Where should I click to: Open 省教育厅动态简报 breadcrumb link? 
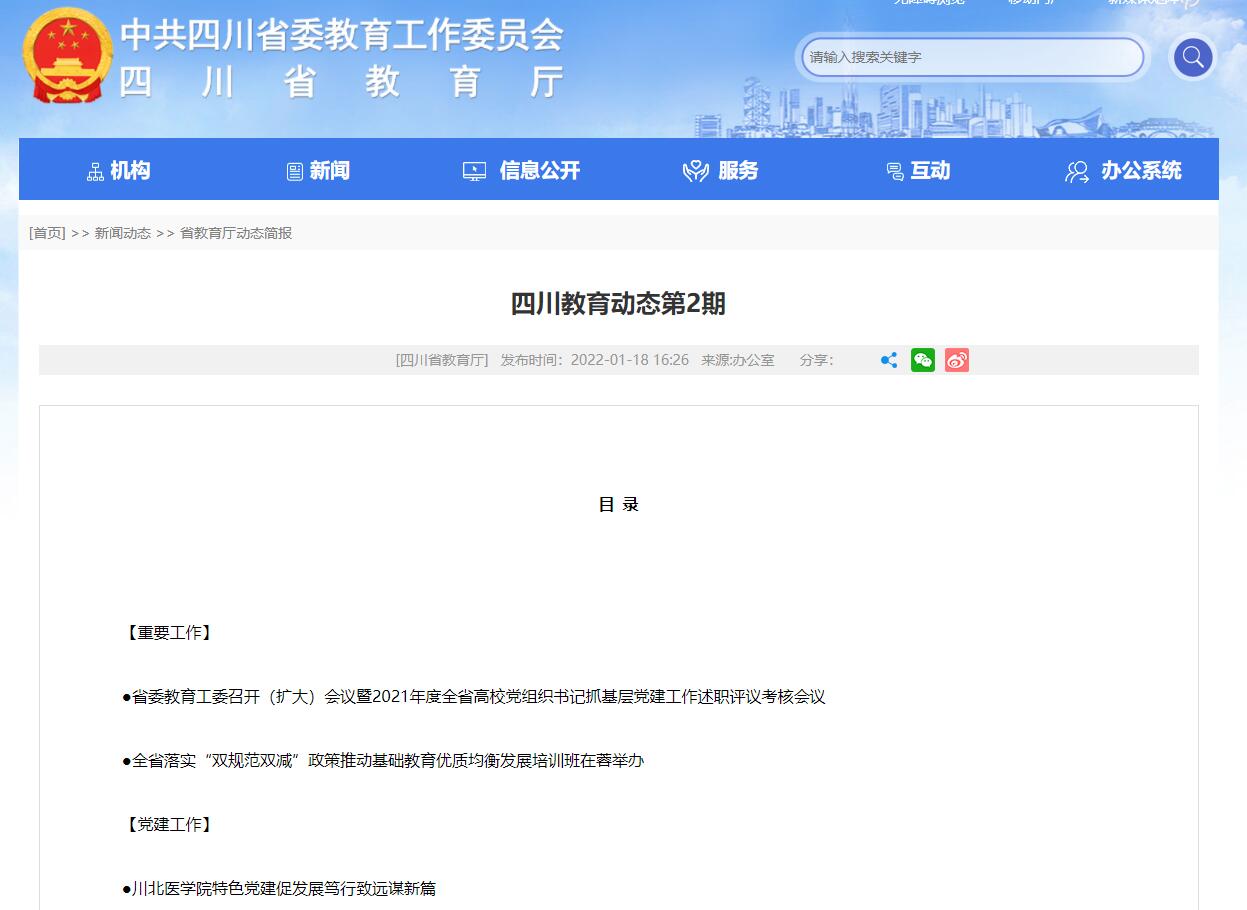236,233
